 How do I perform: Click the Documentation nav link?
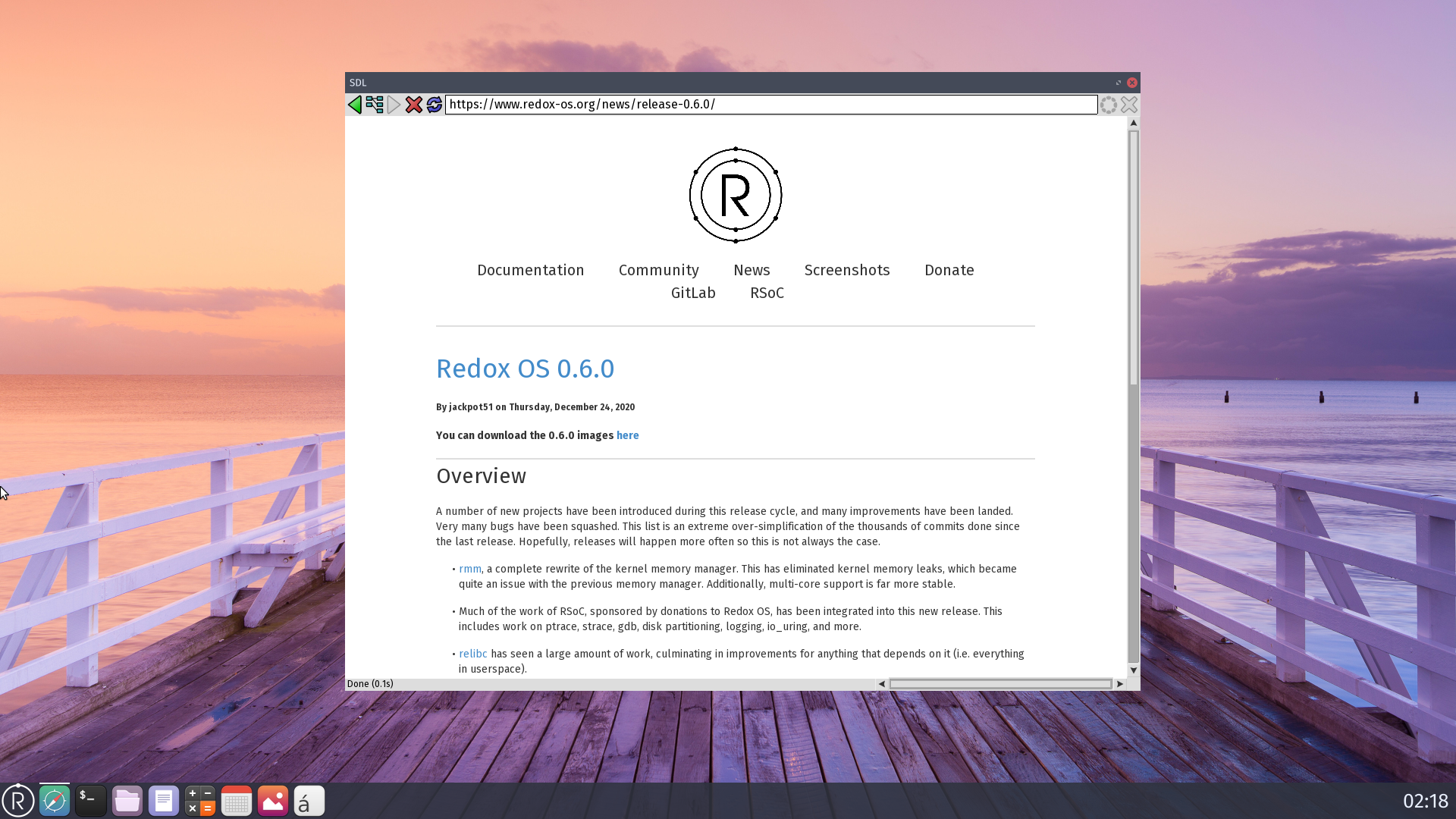(x=531, y=270)
